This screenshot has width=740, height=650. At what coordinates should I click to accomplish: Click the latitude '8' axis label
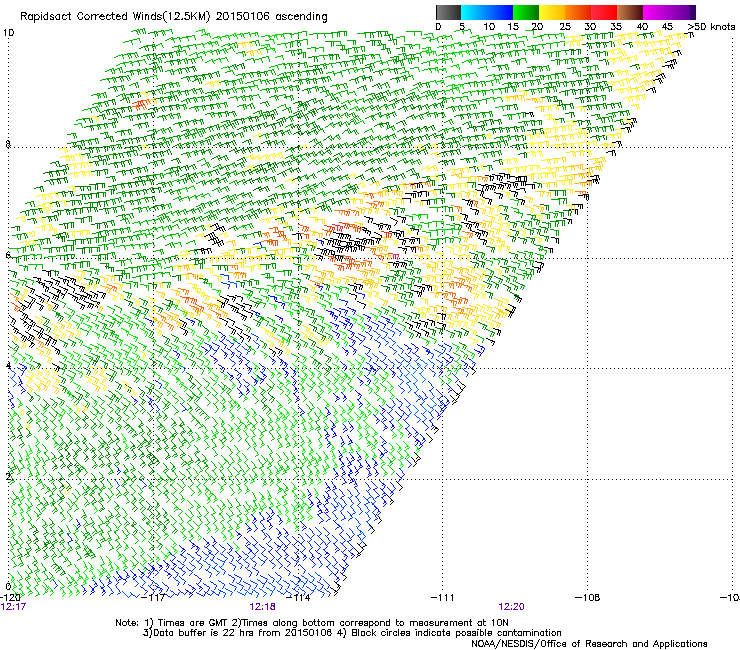tap(8, 144)
